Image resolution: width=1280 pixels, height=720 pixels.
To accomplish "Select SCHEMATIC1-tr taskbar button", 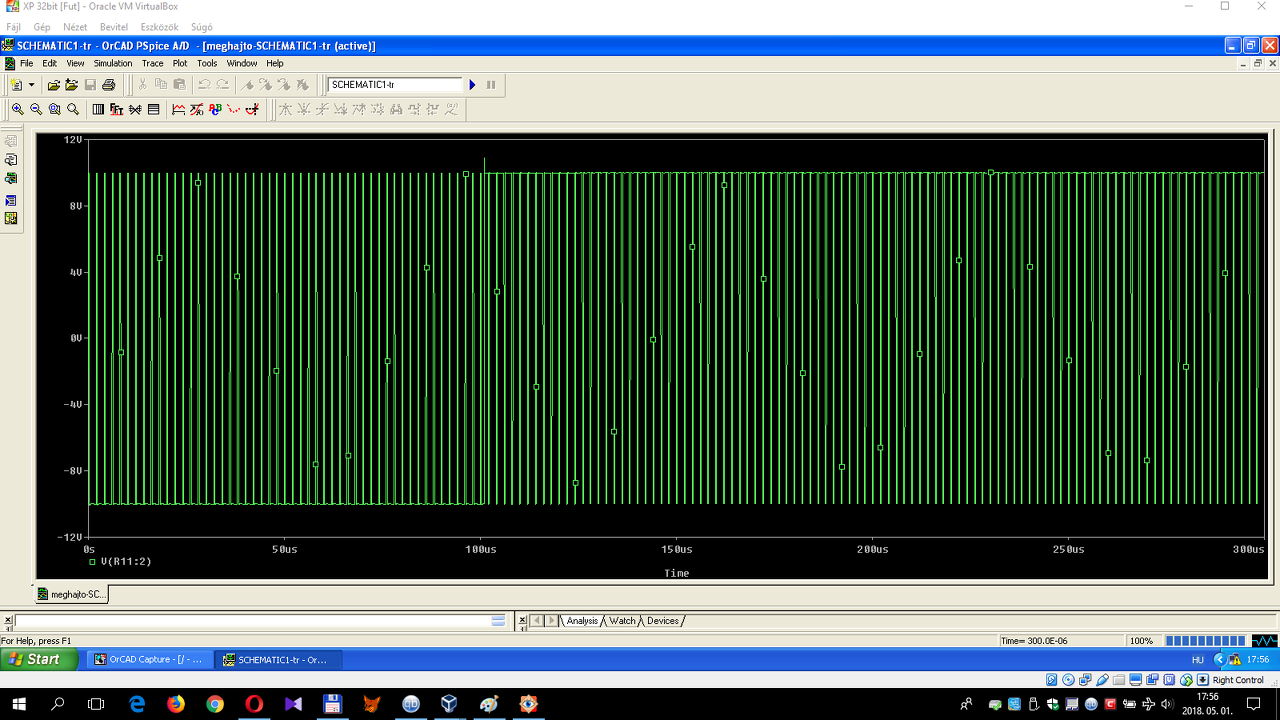I will [279, 660].
